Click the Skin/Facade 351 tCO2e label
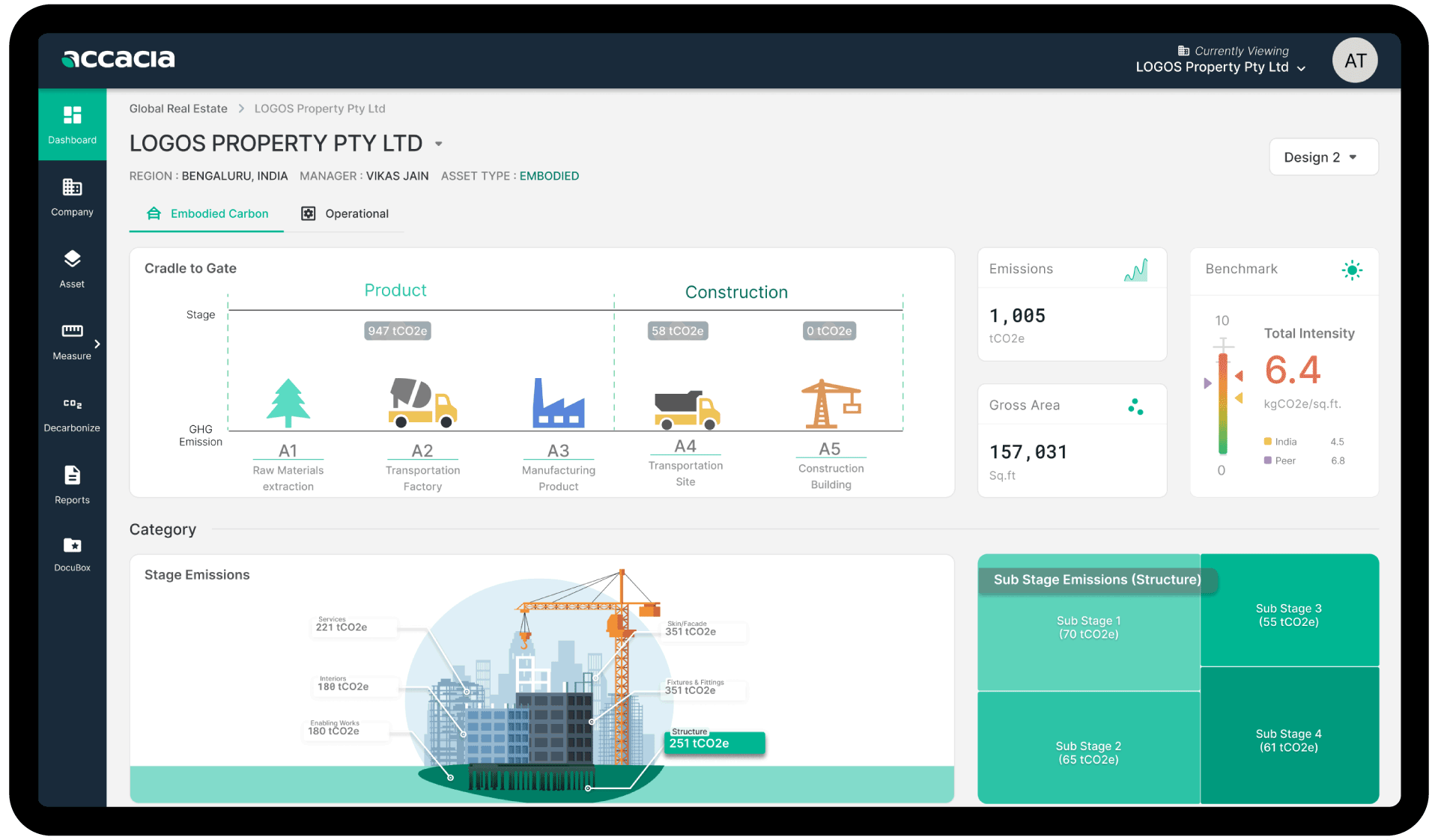Image resolution: width=1438 pixels, height=840 pixels. (x=704, y=630)
